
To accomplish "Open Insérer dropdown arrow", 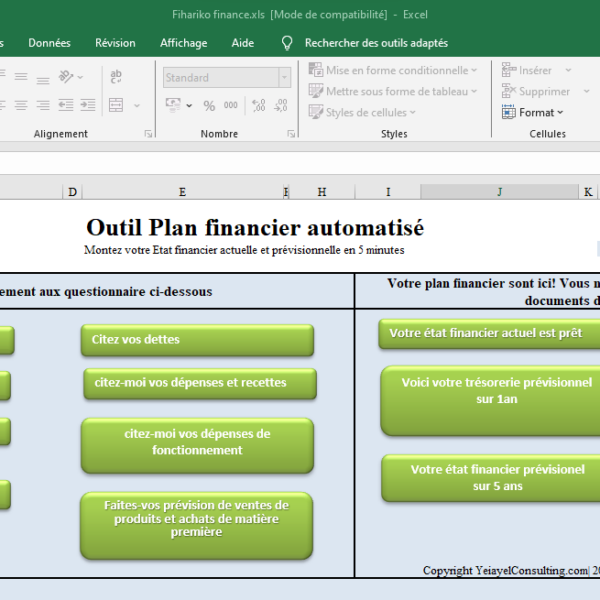I will [x=568, y=70].
